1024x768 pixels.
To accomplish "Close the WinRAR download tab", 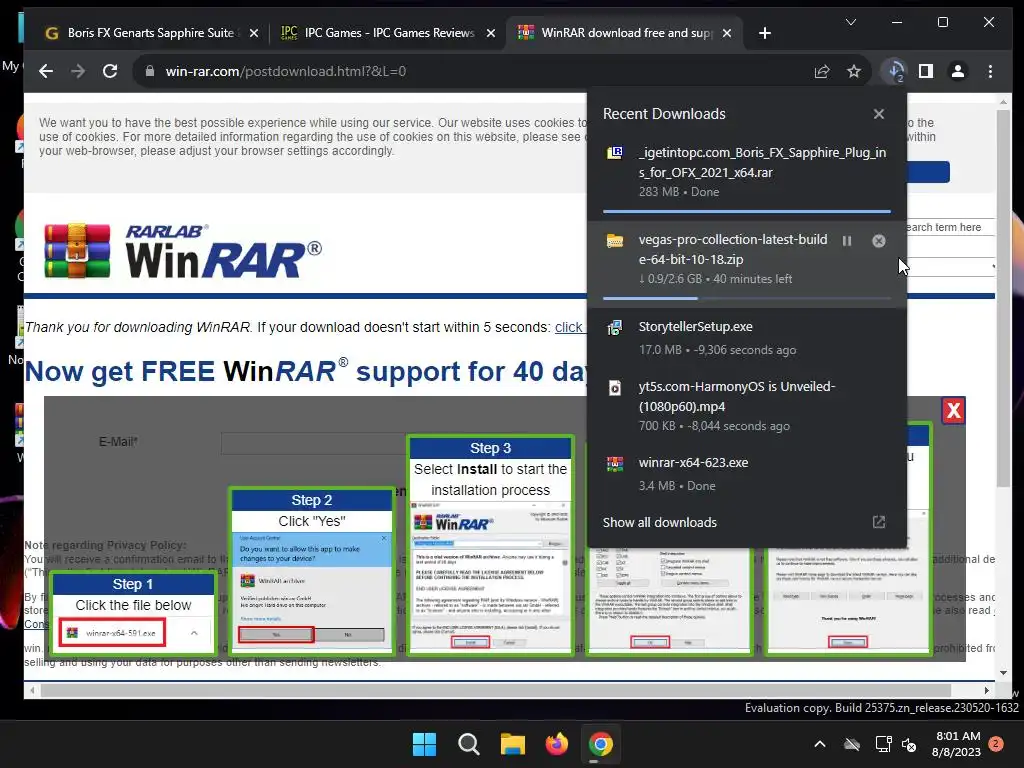I will coord(727,33).
